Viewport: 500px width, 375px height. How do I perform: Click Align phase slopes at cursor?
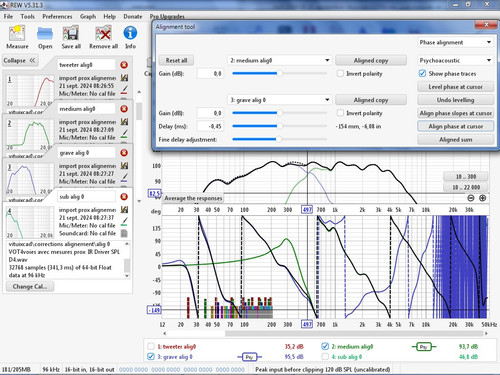coord(455,113)
